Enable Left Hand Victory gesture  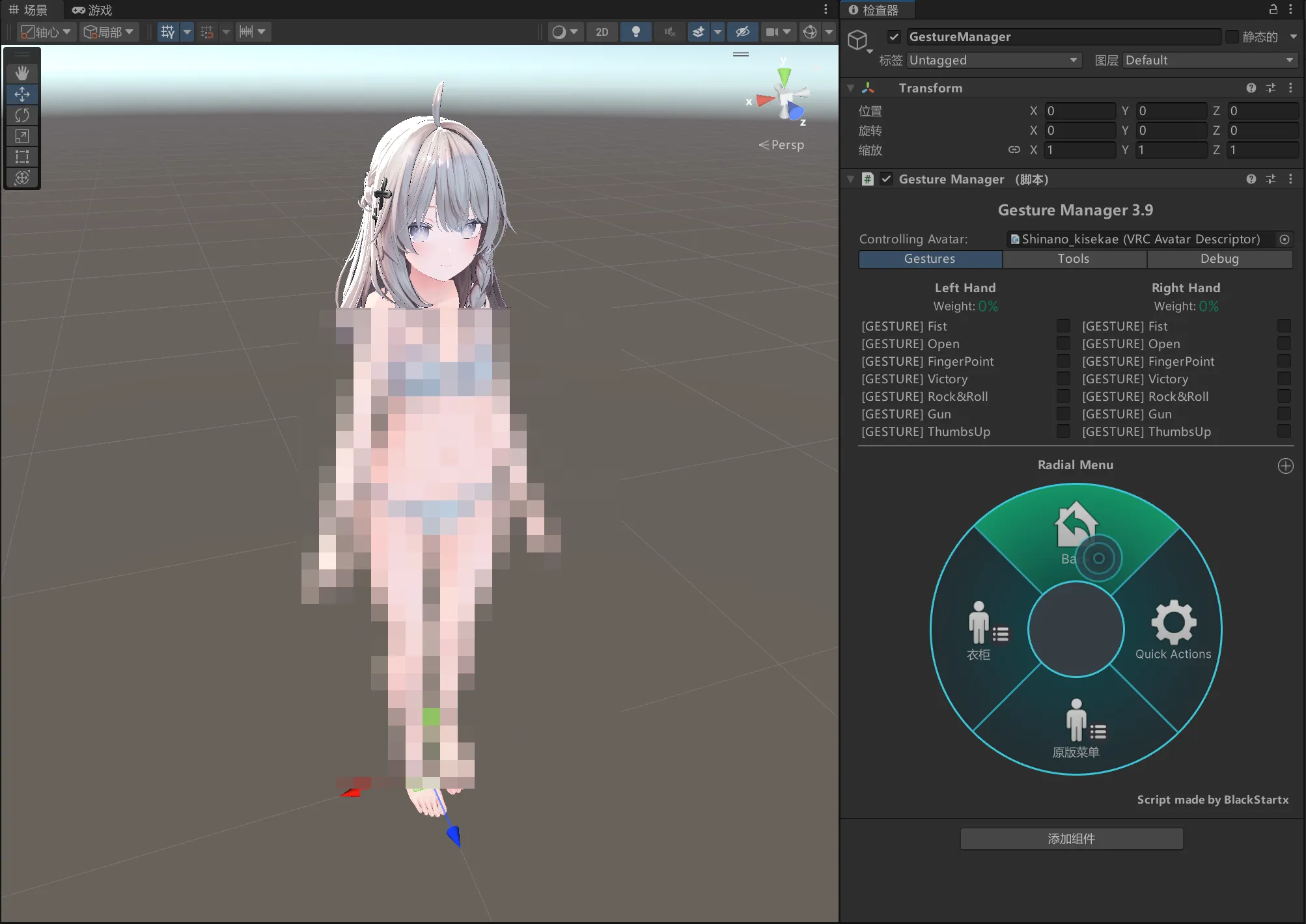coord(1063,379)
